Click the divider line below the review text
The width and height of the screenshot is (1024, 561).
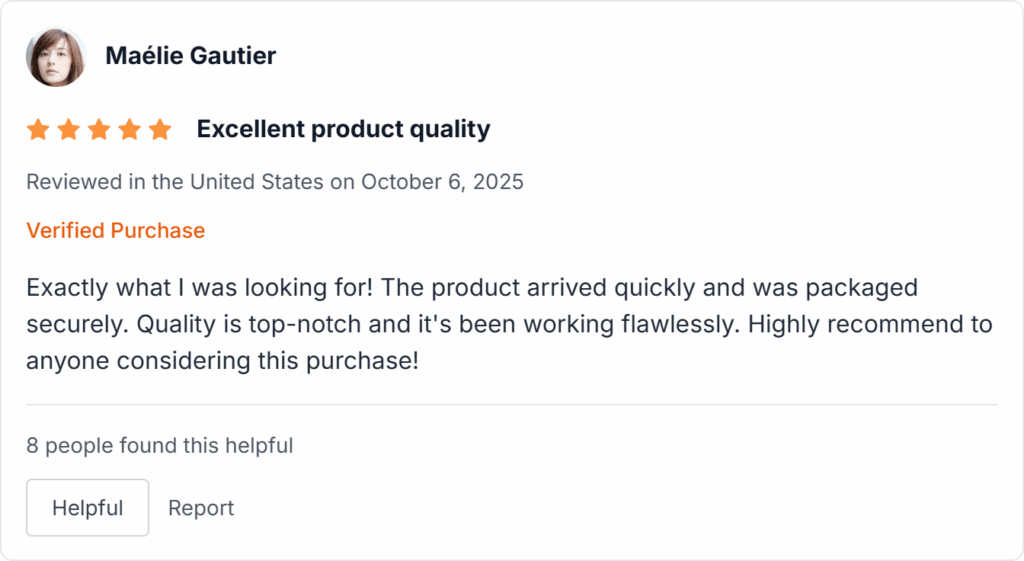pos(511,405)
